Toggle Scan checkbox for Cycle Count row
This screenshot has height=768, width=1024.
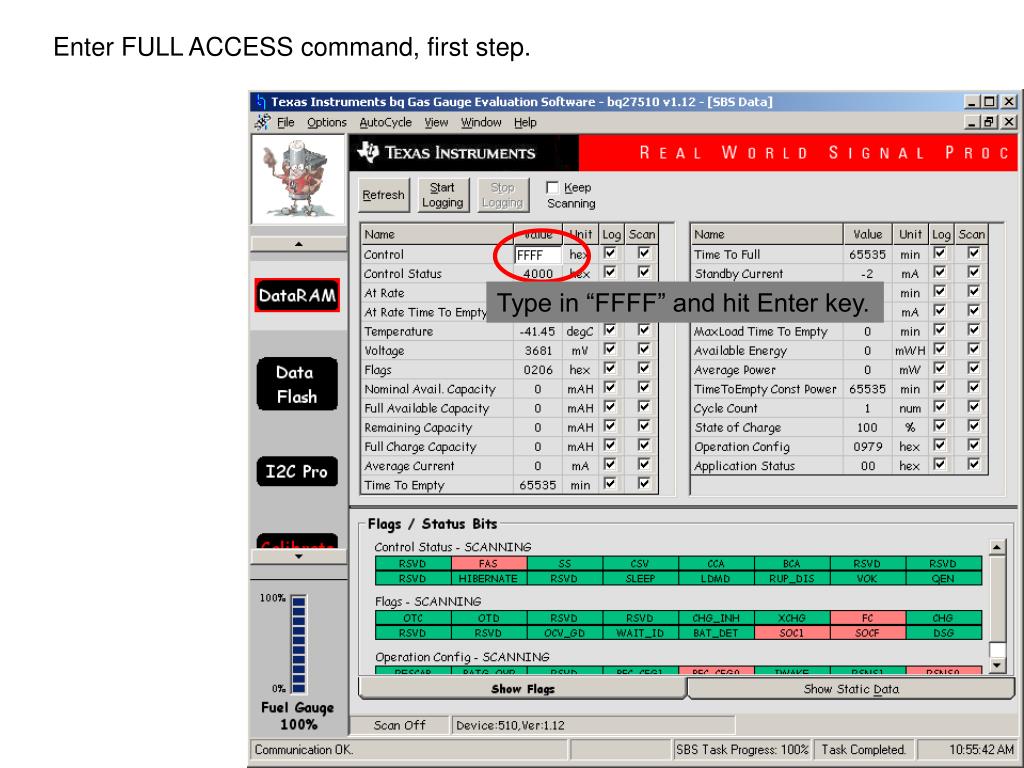coord(974,406)
